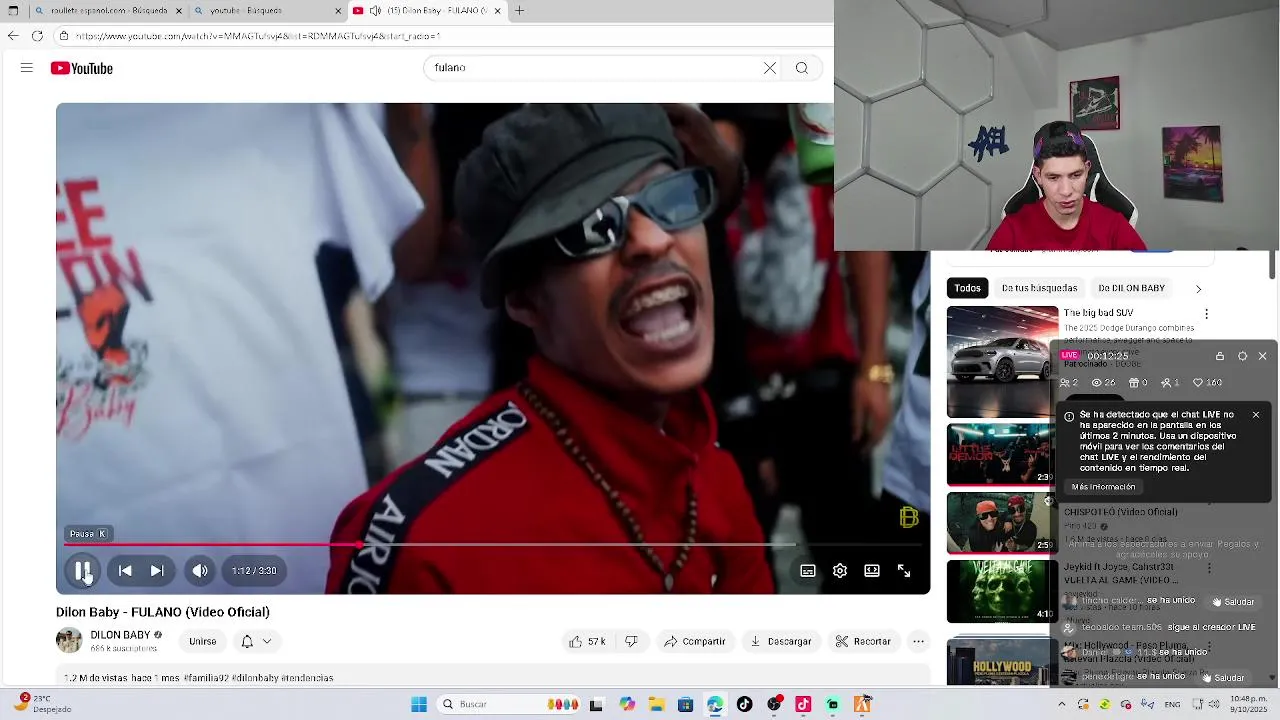This screenshot has width=1280, height=720.
Task: Open the Vuelta al Game thumbnail
Action: 1000,591
